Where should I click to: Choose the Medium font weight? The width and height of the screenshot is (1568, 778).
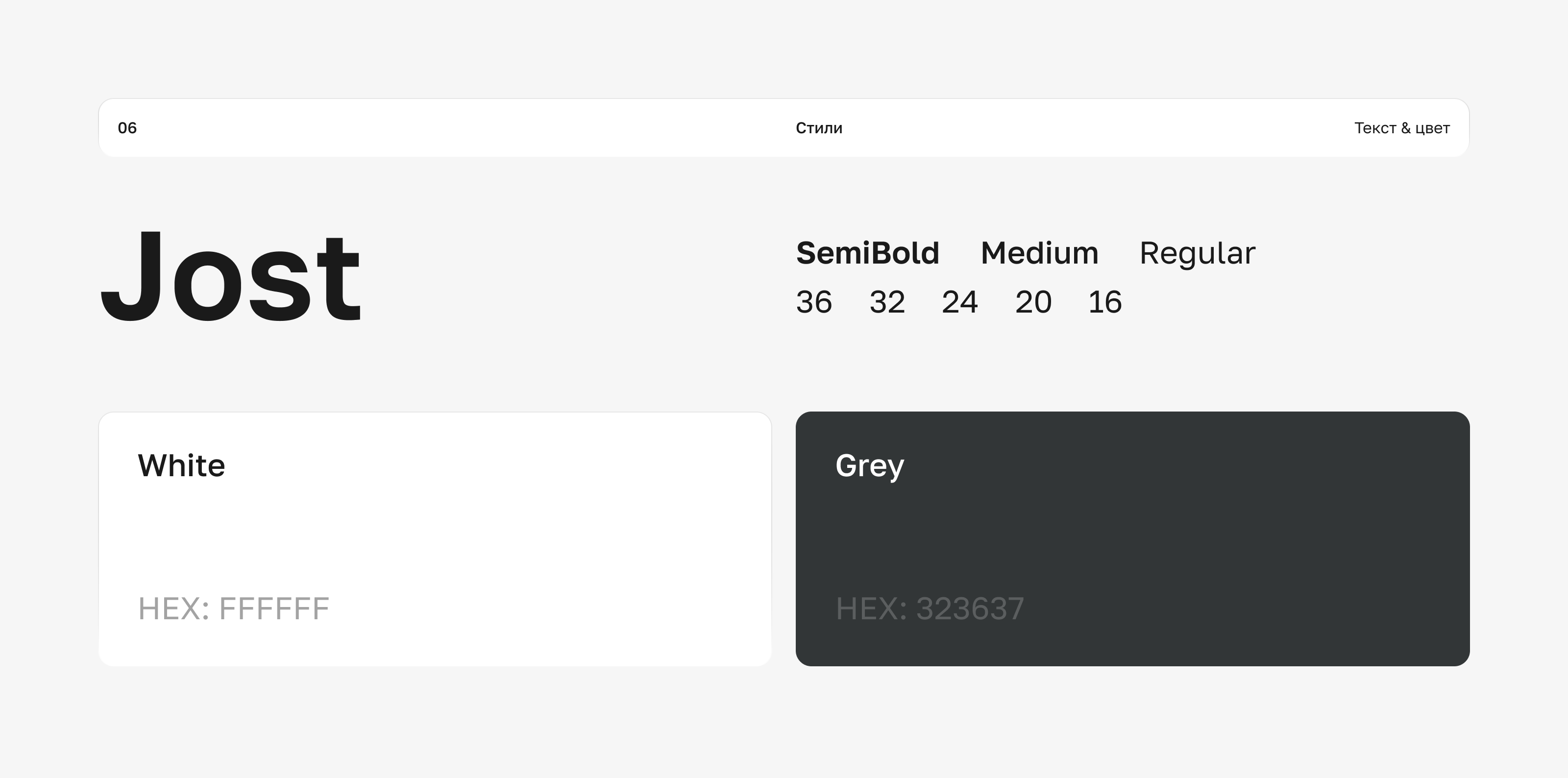(1039, 253)
